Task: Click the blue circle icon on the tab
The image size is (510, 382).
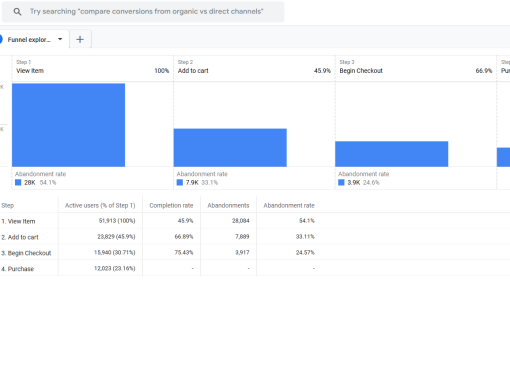Action: 1,39
